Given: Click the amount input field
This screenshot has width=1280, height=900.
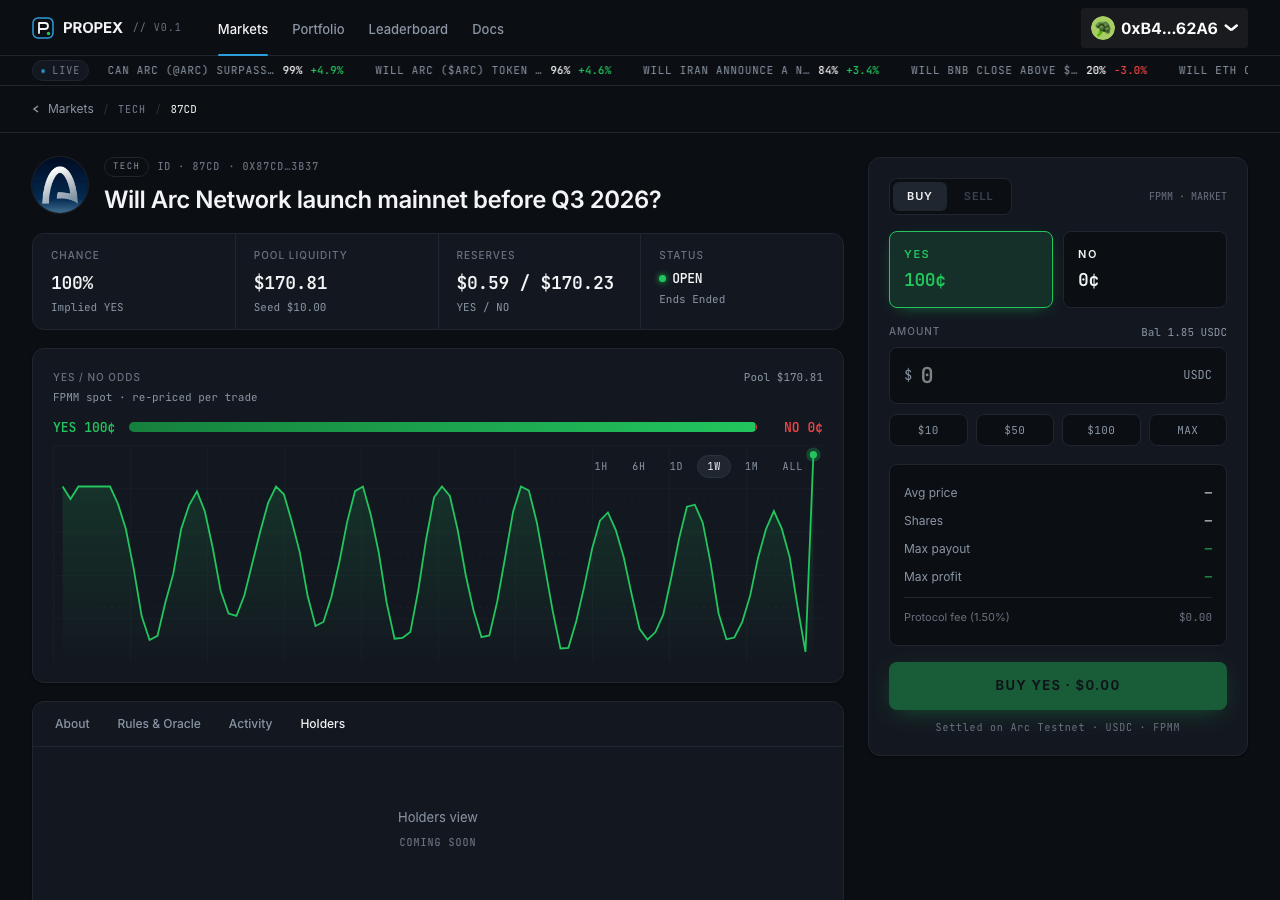Looking at the screenshot, I should [1058, 375].
